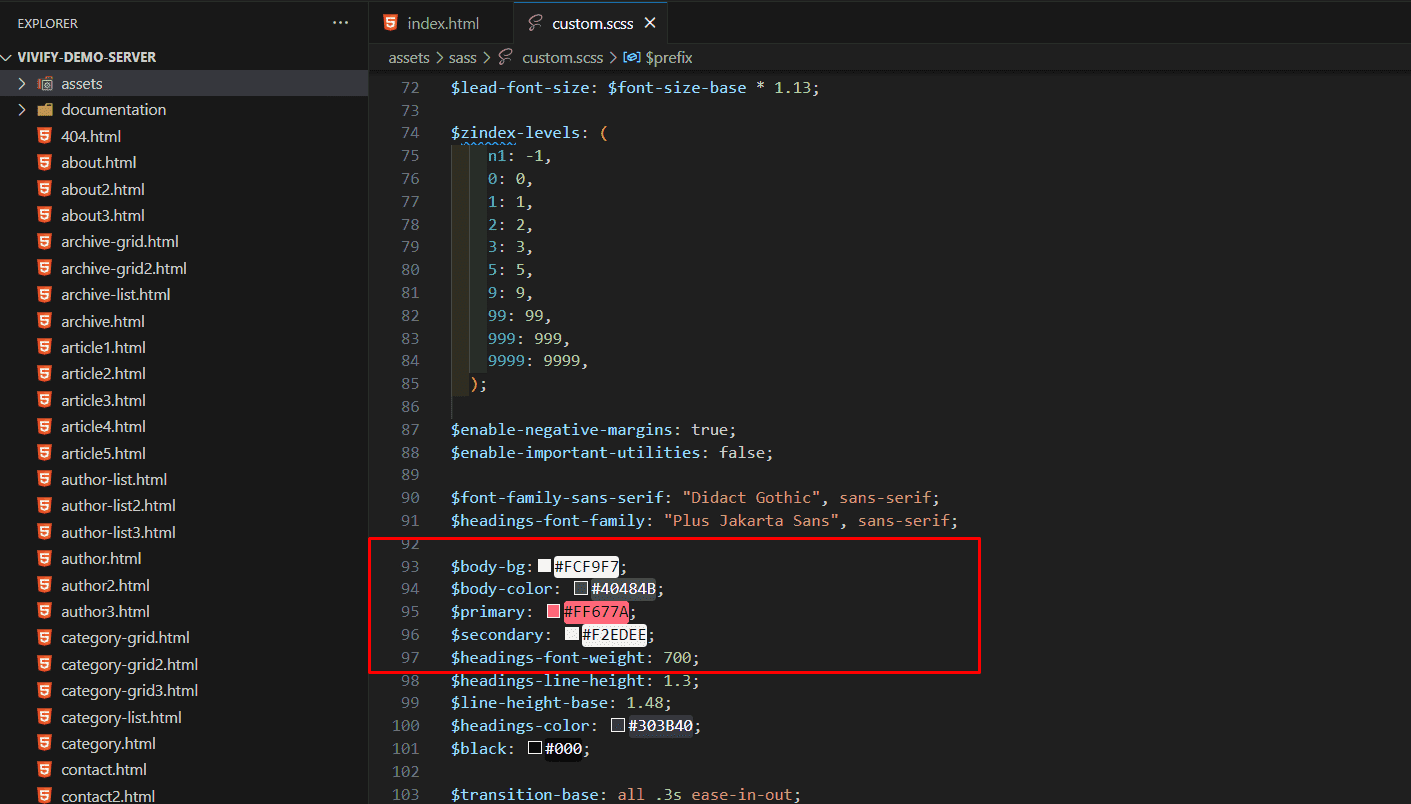Expand the assets folder chevron

click(22, 84)
